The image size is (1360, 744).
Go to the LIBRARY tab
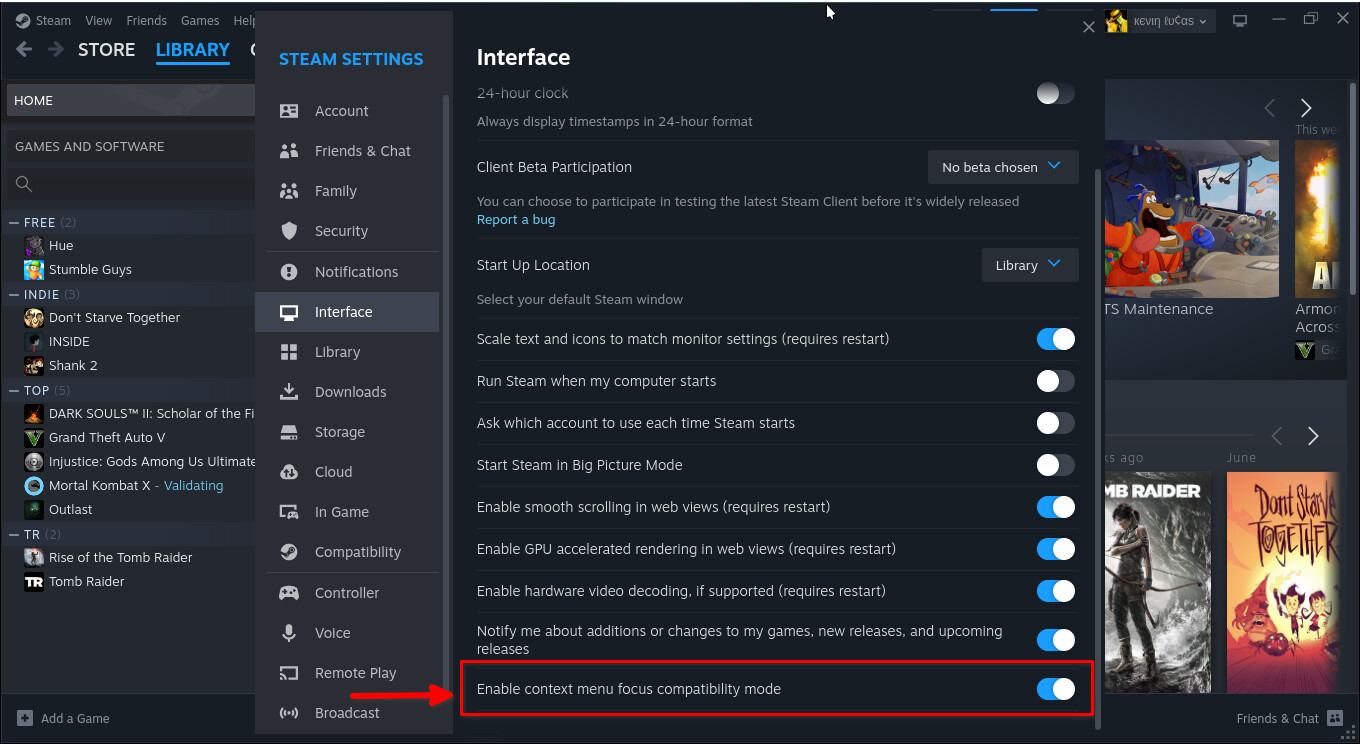pyautogui.click(x=193, y=50)
